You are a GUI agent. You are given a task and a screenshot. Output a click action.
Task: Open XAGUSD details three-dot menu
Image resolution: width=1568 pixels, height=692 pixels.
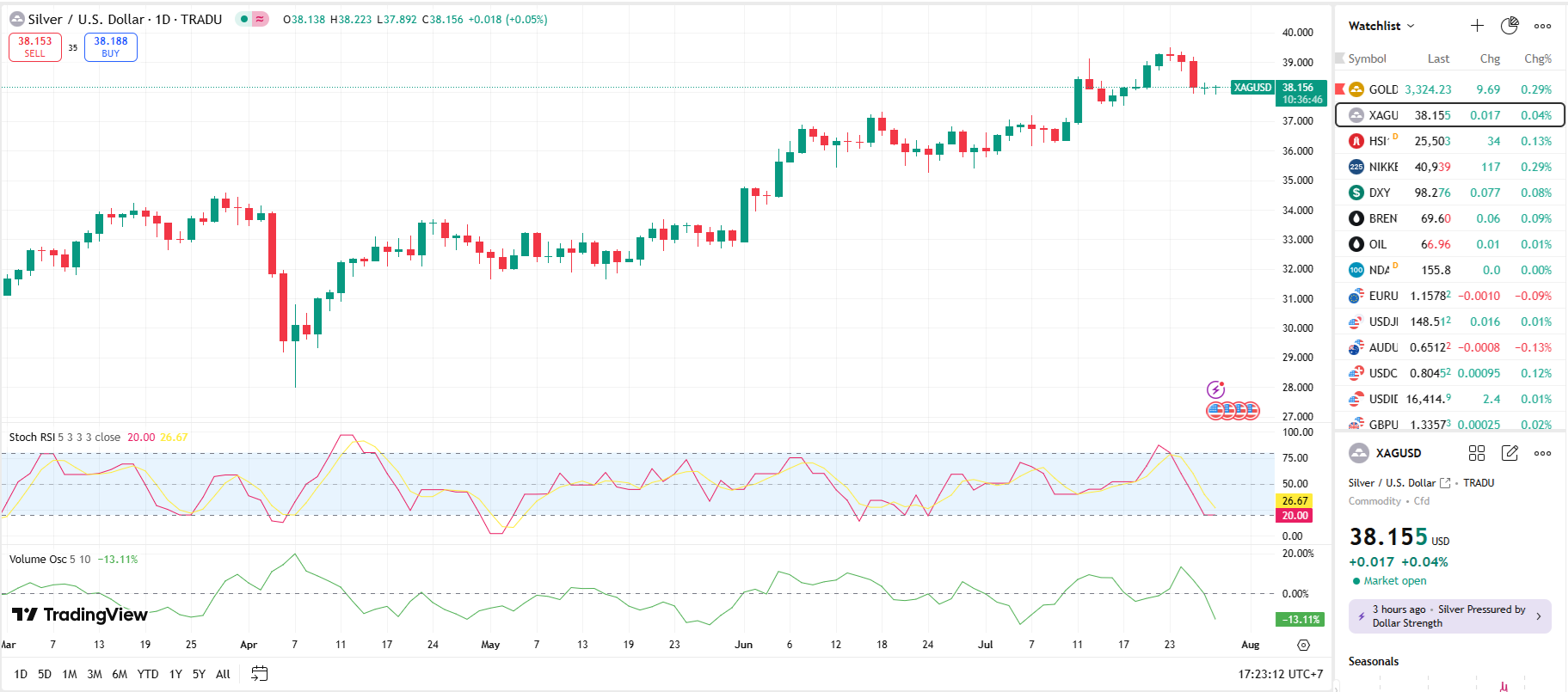point(1543,453)
